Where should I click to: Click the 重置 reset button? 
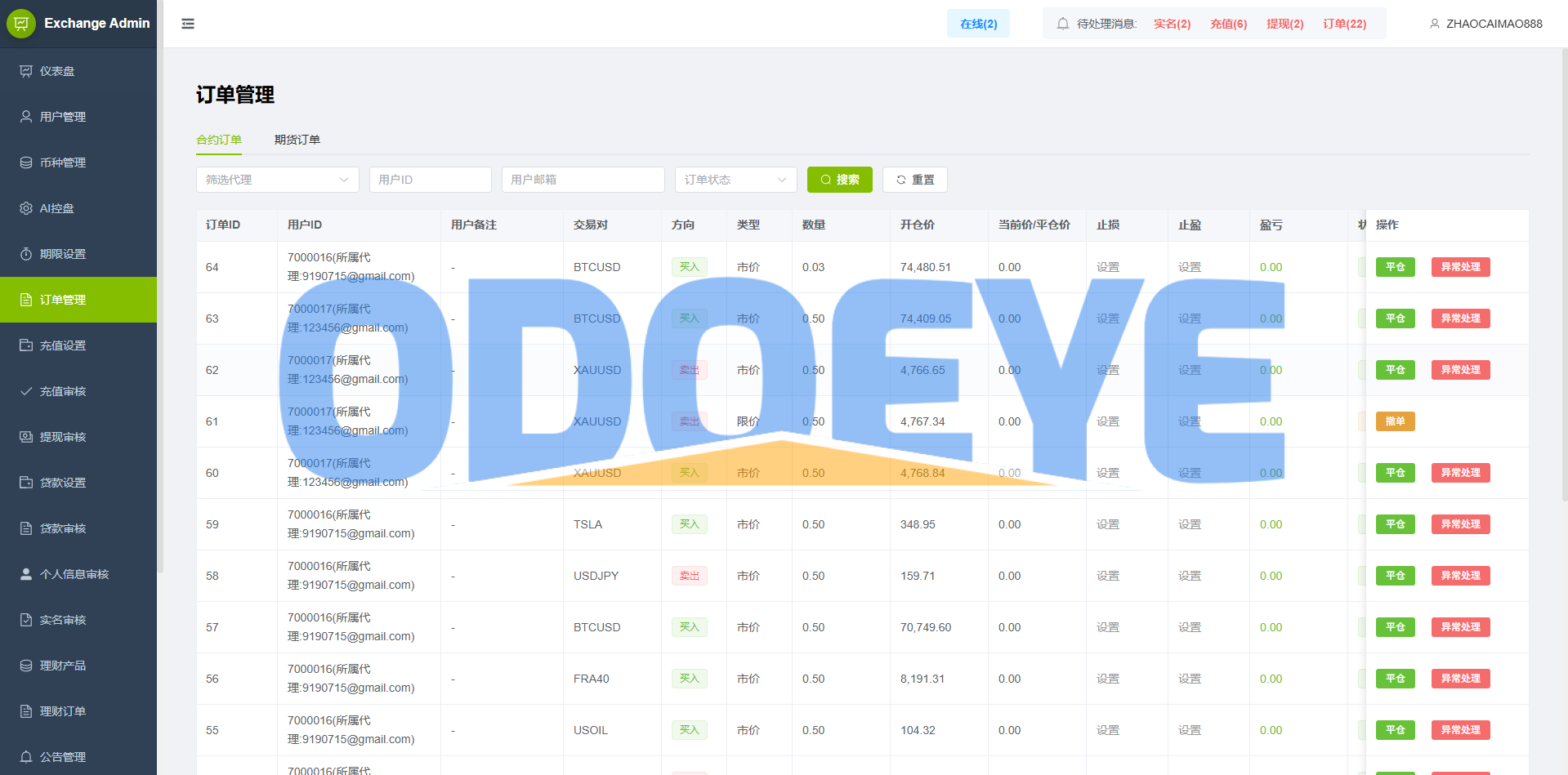tap(915, 180)
